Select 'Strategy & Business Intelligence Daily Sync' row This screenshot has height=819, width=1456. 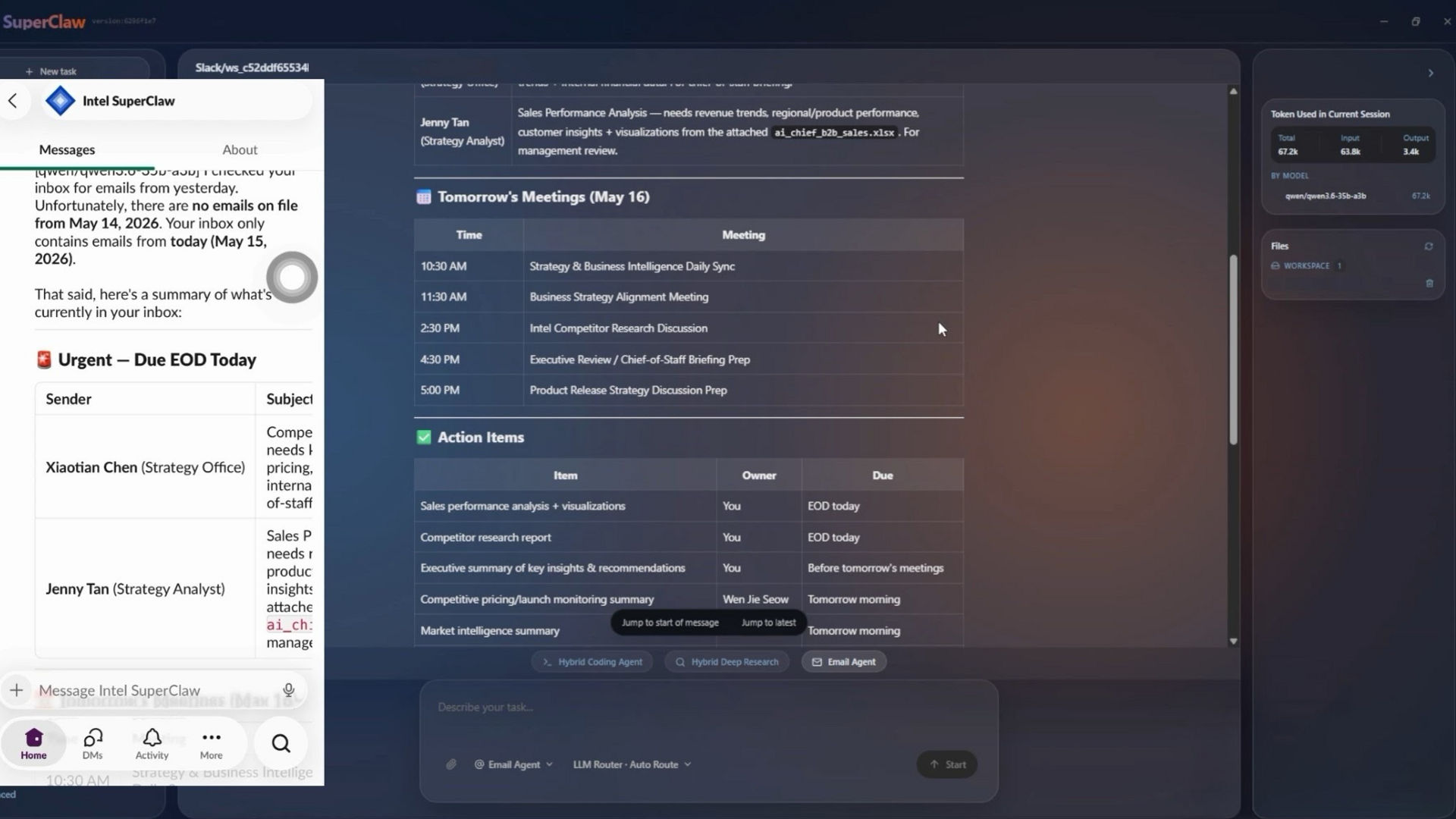689,266
